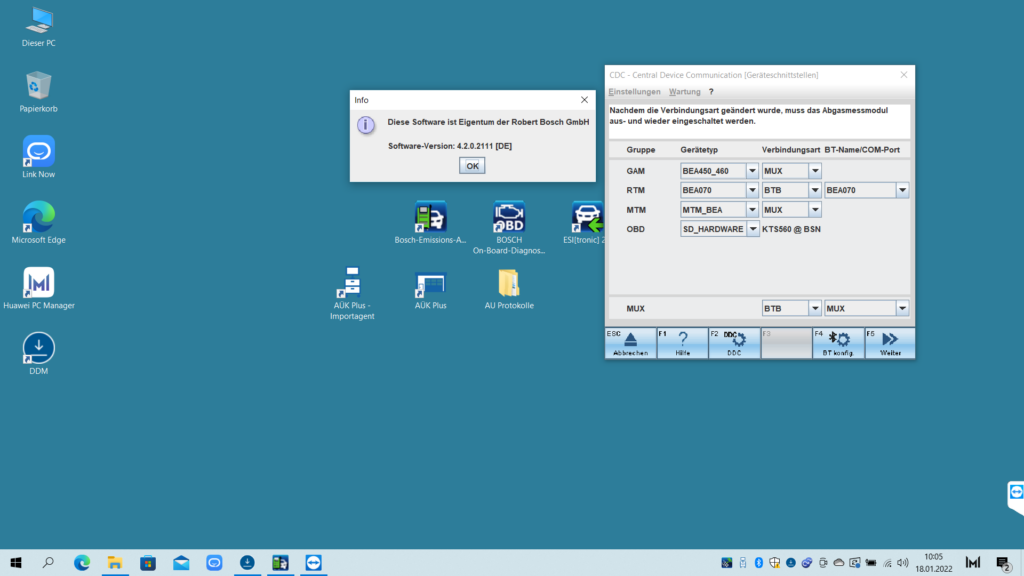Viewport: 1024px width, 576px height.
Task: Click the OneDrive cloud tray icon
Action: click(x=839, y=562)
